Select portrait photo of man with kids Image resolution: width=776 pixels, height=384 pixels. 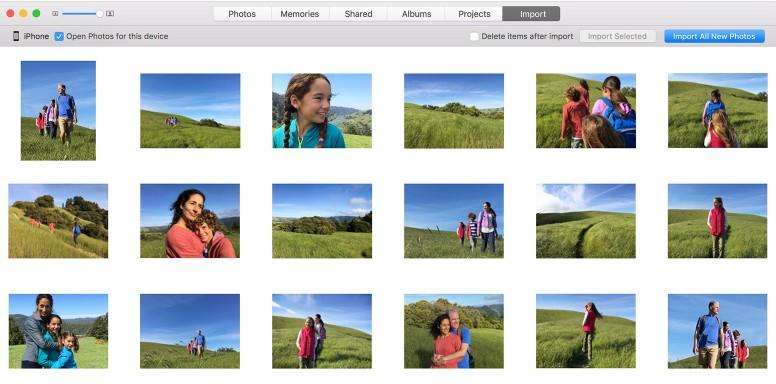[x=58, y=110]
